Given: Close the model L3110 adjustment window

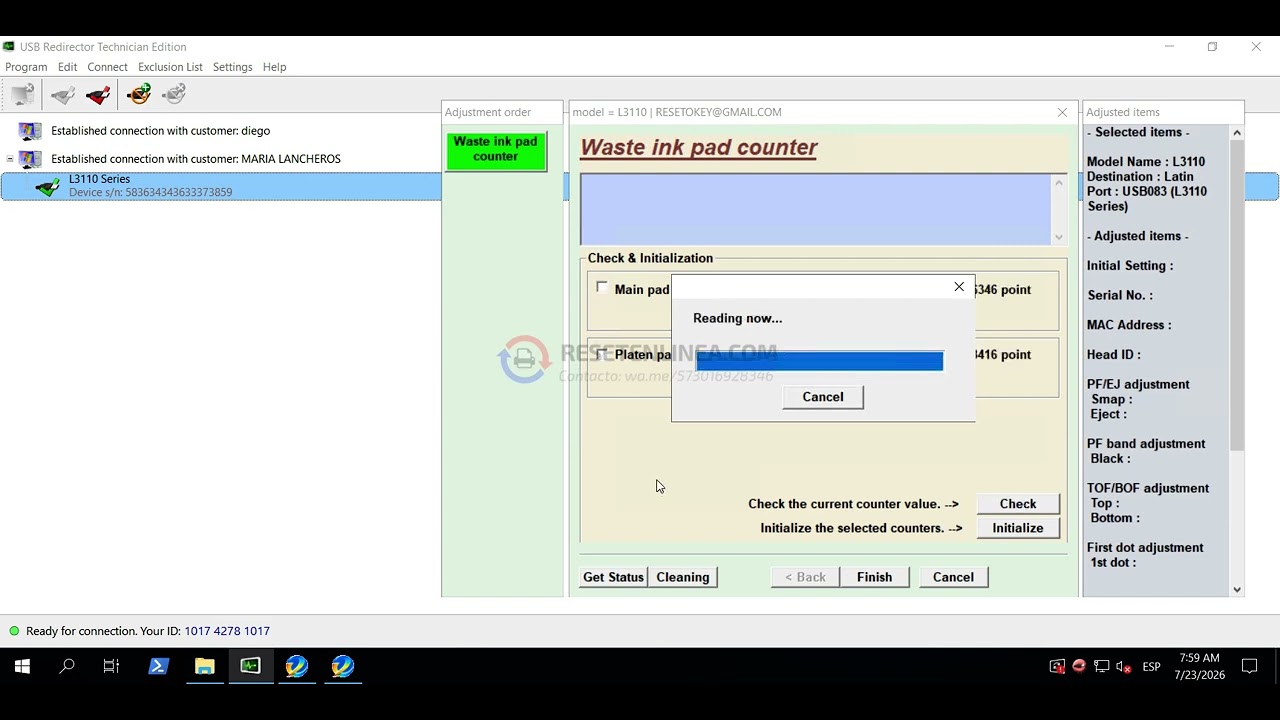Looking at the screenshot, I should (x=1062, y=112).
